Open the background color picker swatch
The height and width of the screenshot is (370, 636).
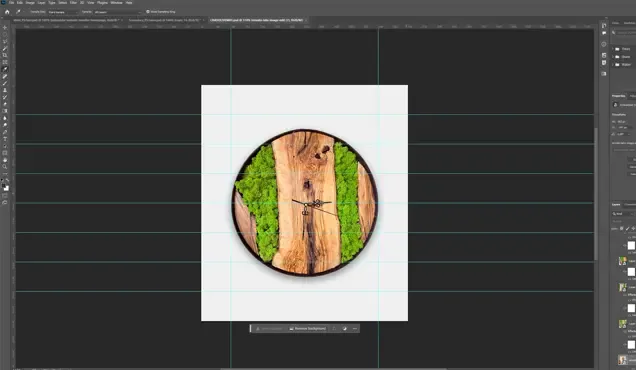6,189
